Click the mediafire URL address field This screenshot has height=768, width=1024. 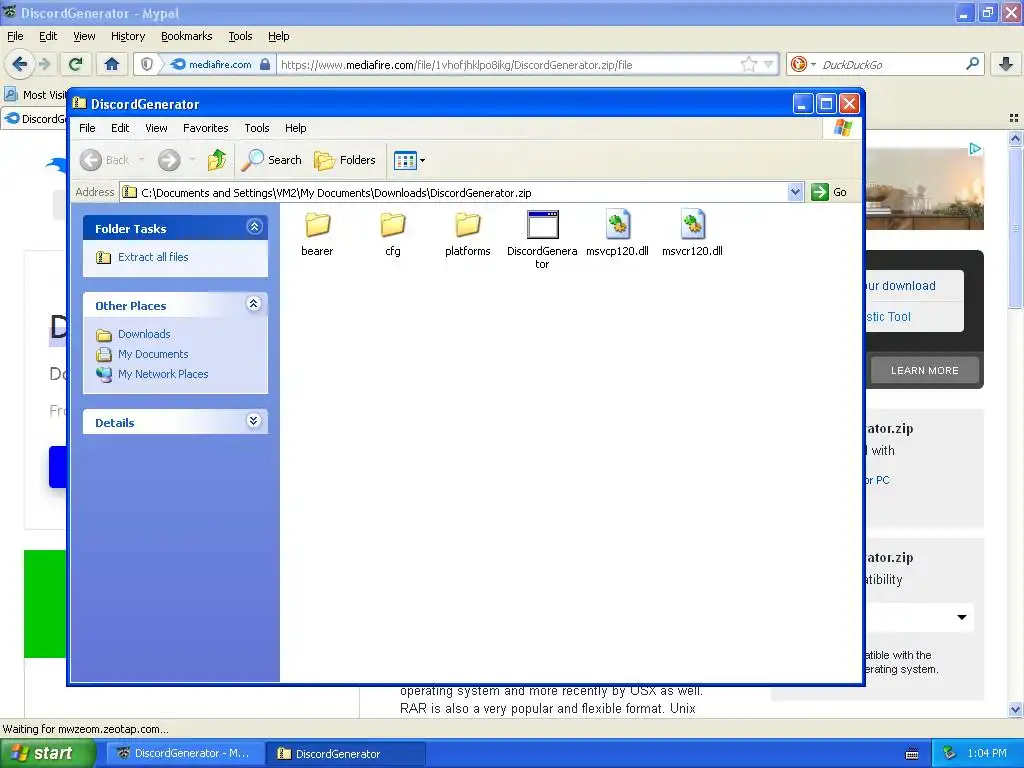[509, 64]
